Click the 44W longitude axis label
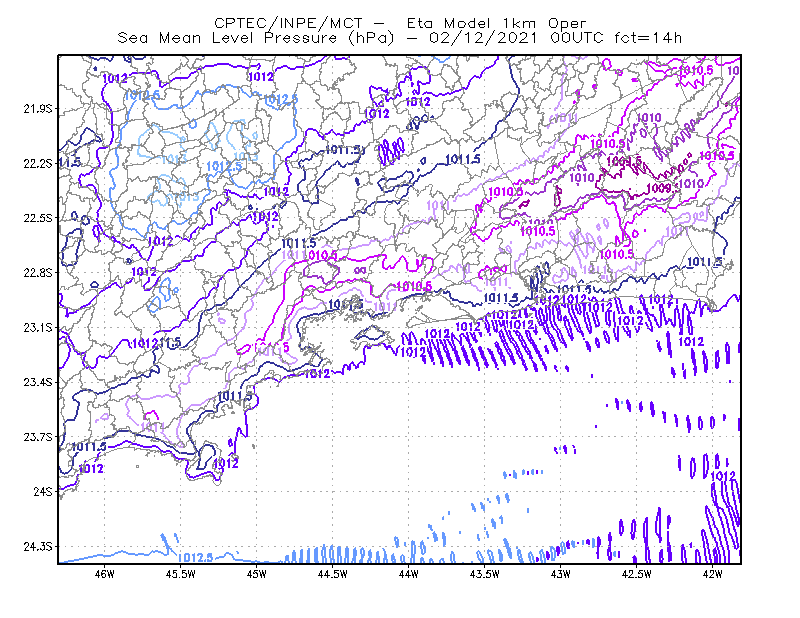The image size is (800, 618). [x=409, y=574]
